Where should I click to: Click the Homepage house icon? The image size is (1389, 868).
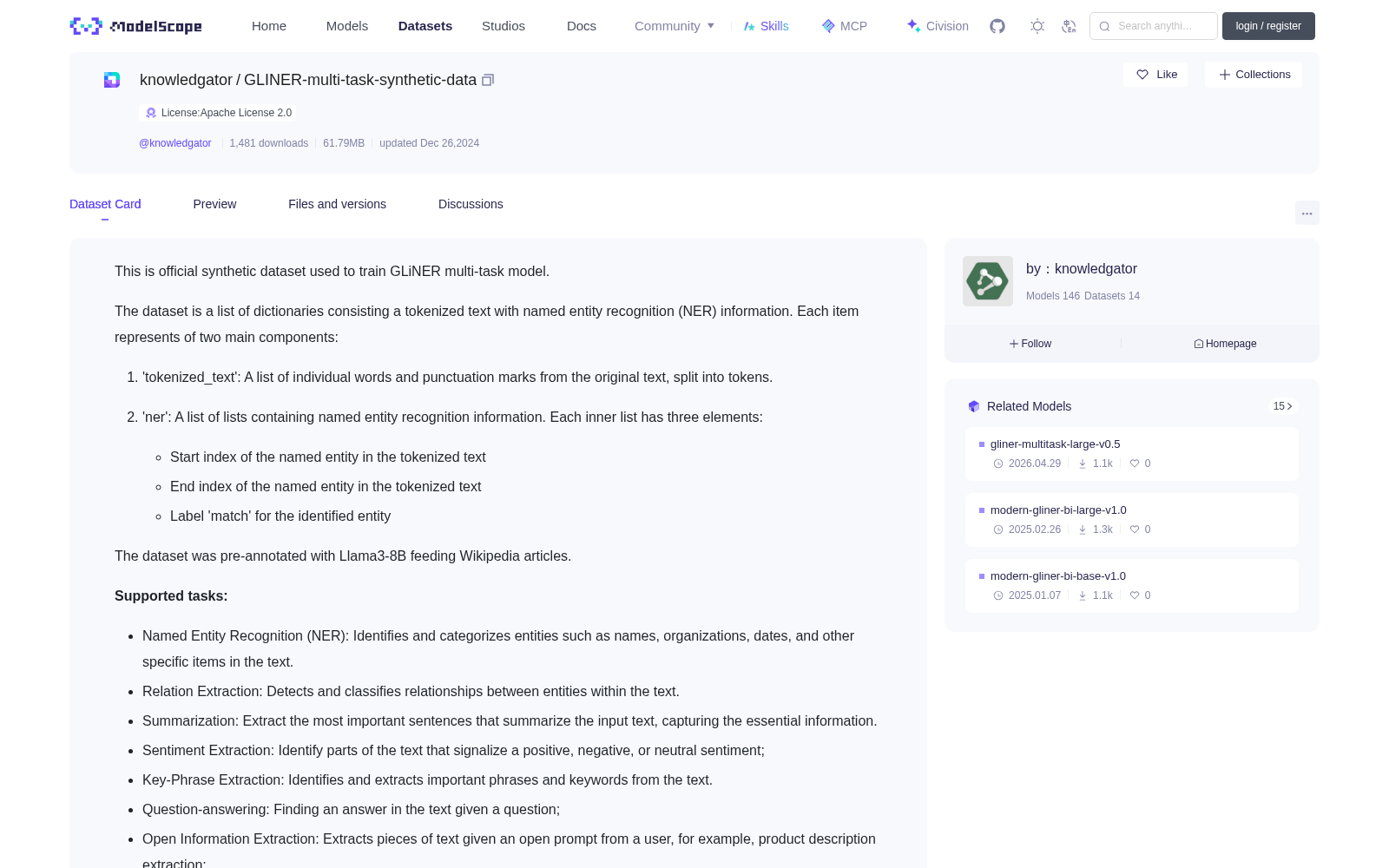click(1199, 344)
